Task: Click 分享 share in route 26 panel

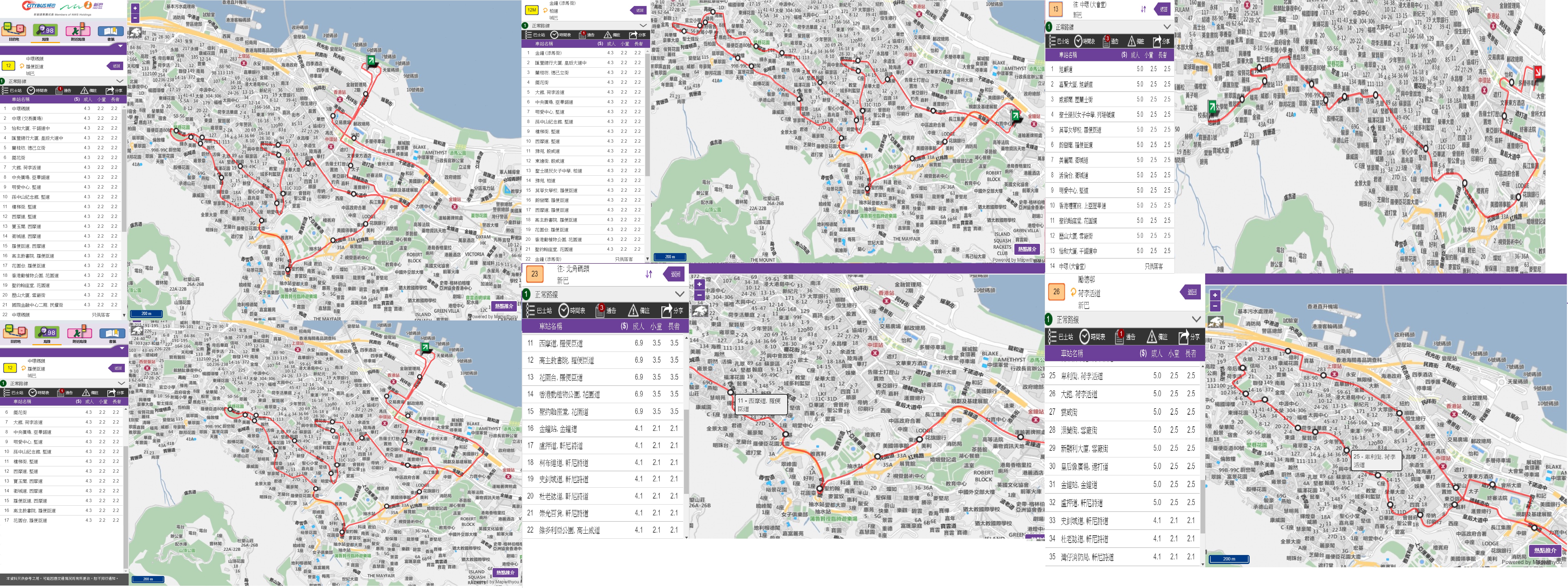Action: tap(1189, 336)
